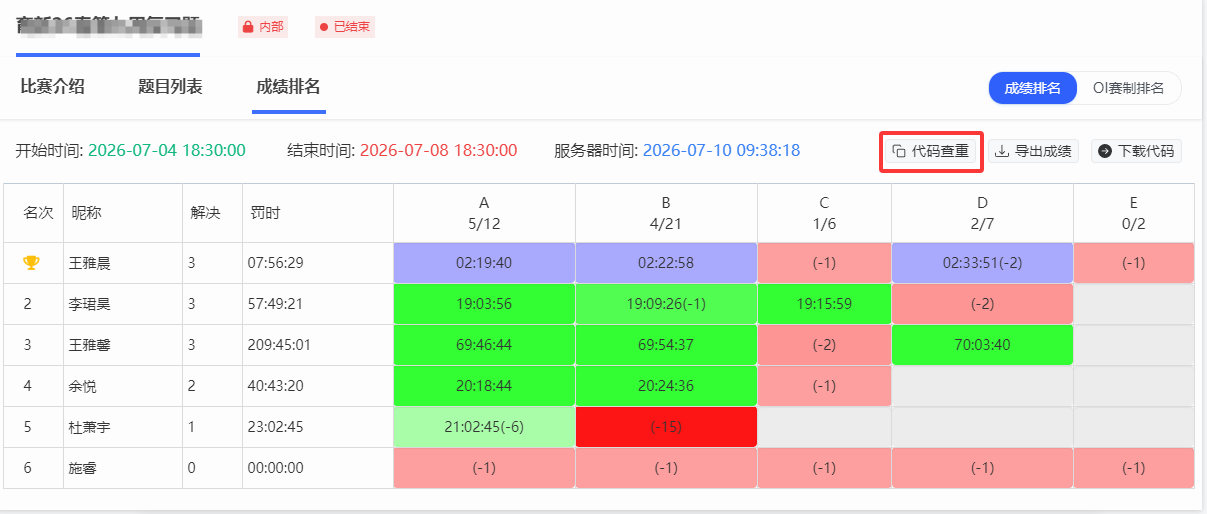
Task: Open problem E column header 0/2
Action: 1134,213
